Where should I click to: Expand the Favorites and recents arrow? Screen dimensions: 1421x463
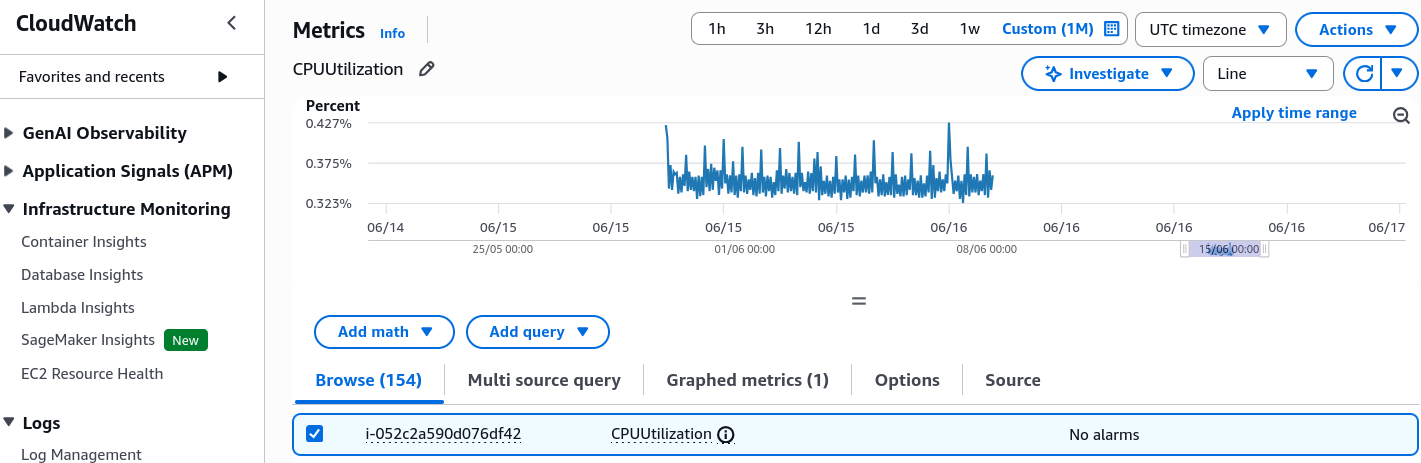coord(223,77)
